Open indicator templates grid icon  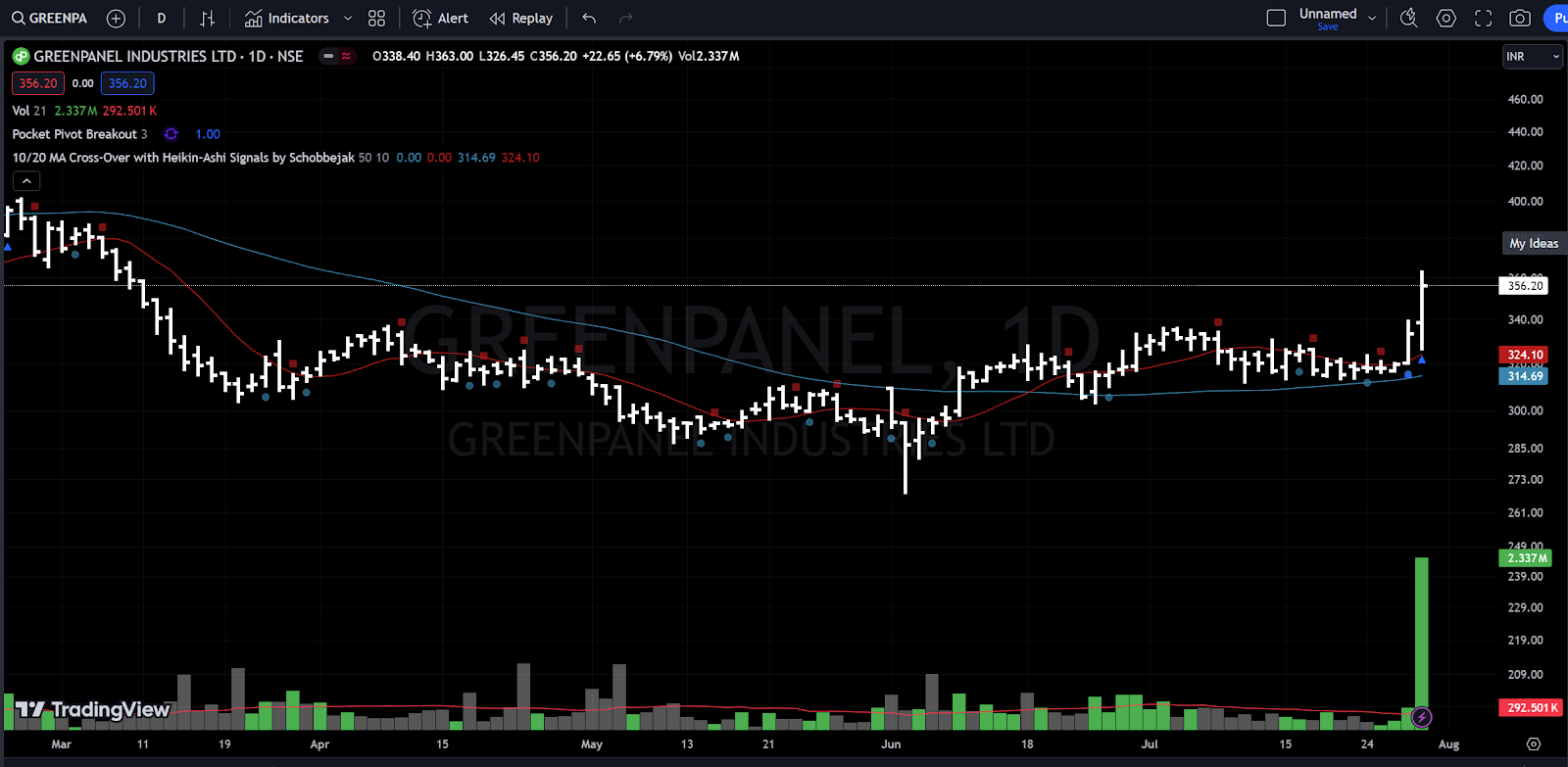tap(376, 18)
